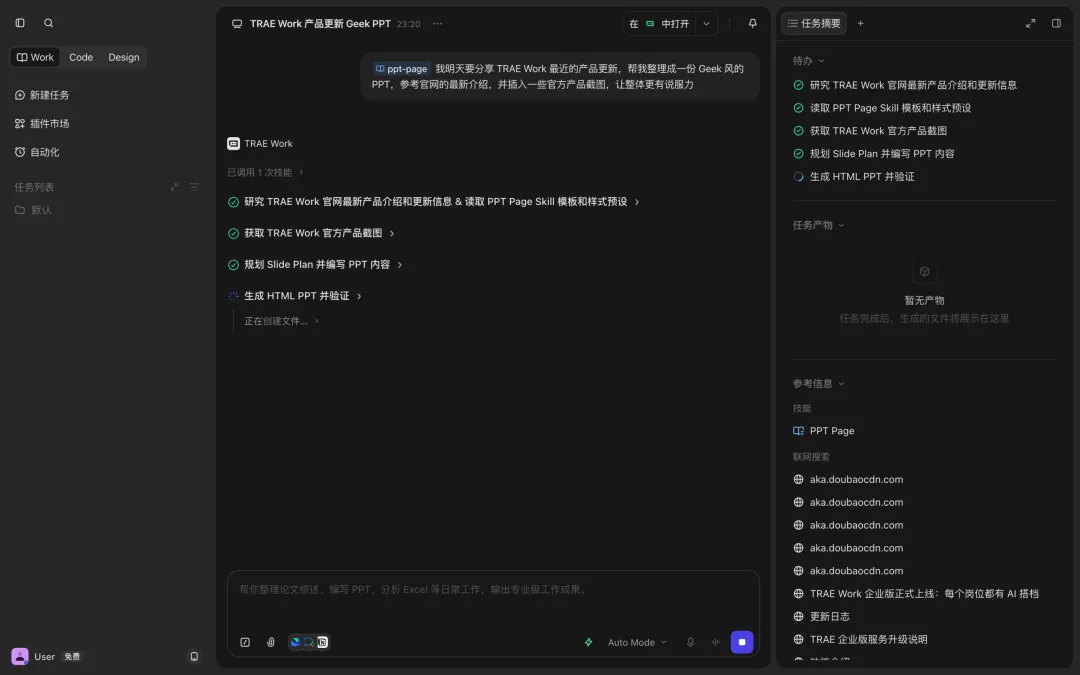Open TRAE Work 企业版正式上线 reference link
The width and height of the screenshot is (1080, 675).
pos(916,594)
